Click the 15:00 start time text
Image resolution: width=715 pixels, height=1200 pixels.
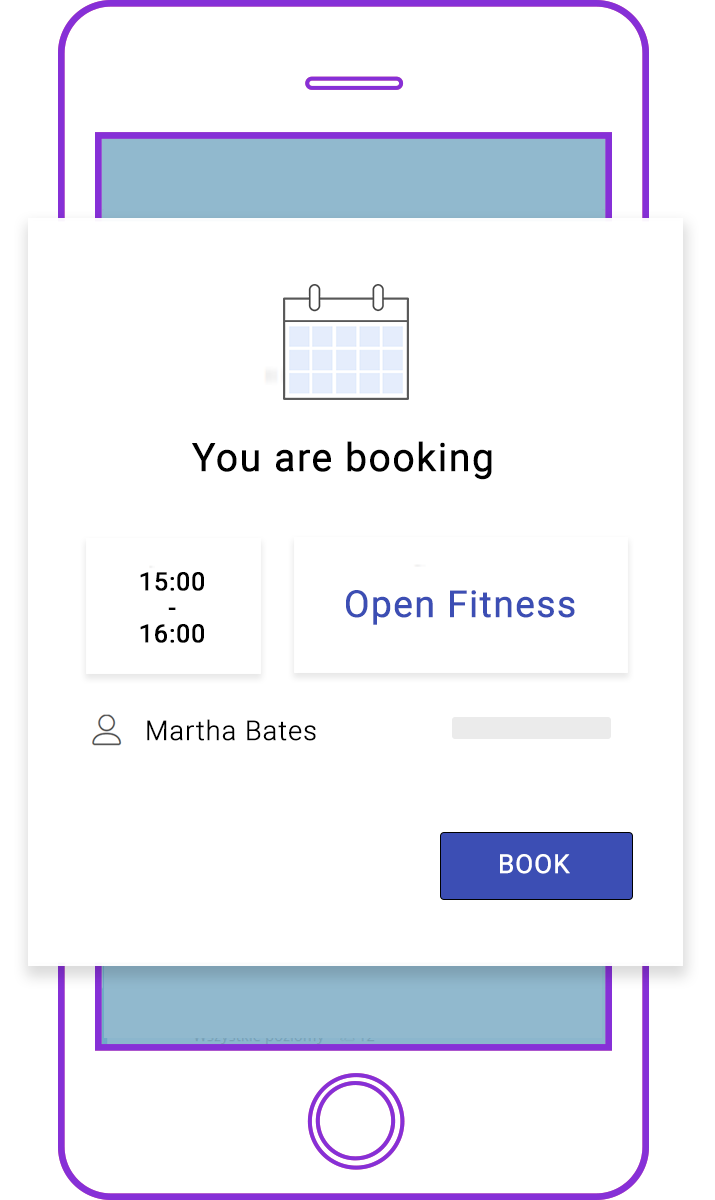[x=172, y=581]
